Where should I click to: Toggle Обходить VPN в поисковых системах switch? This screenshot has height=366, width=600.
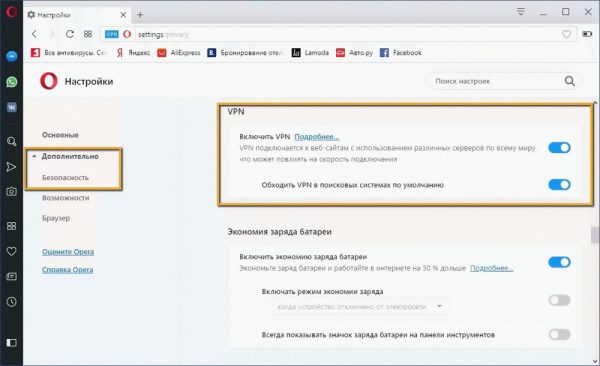point(559,185)
